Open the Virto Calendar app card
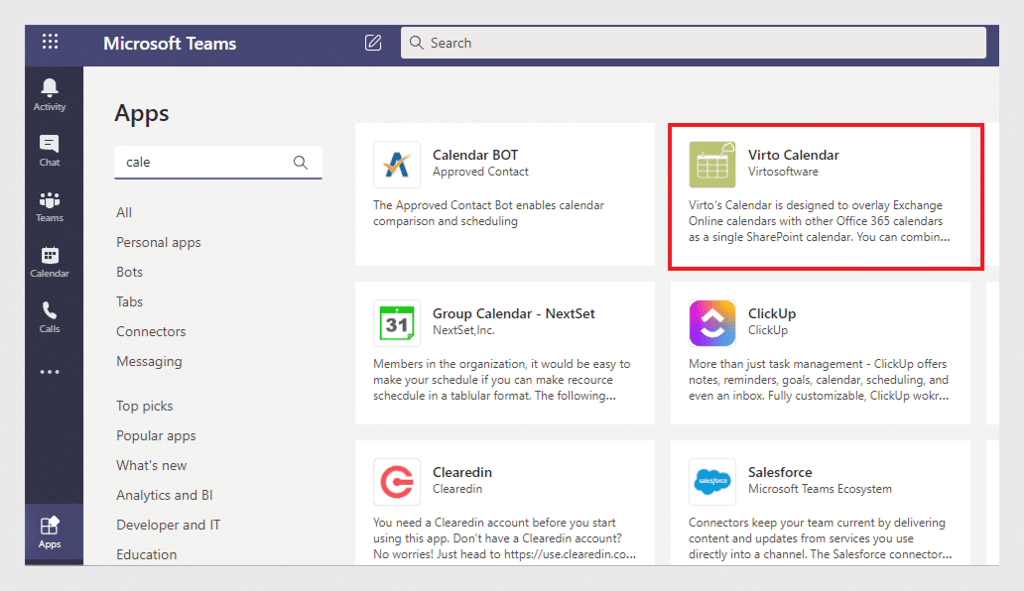Image resolution: width=1024 pixels, height=591 pixels. click(x=825, y=196)
